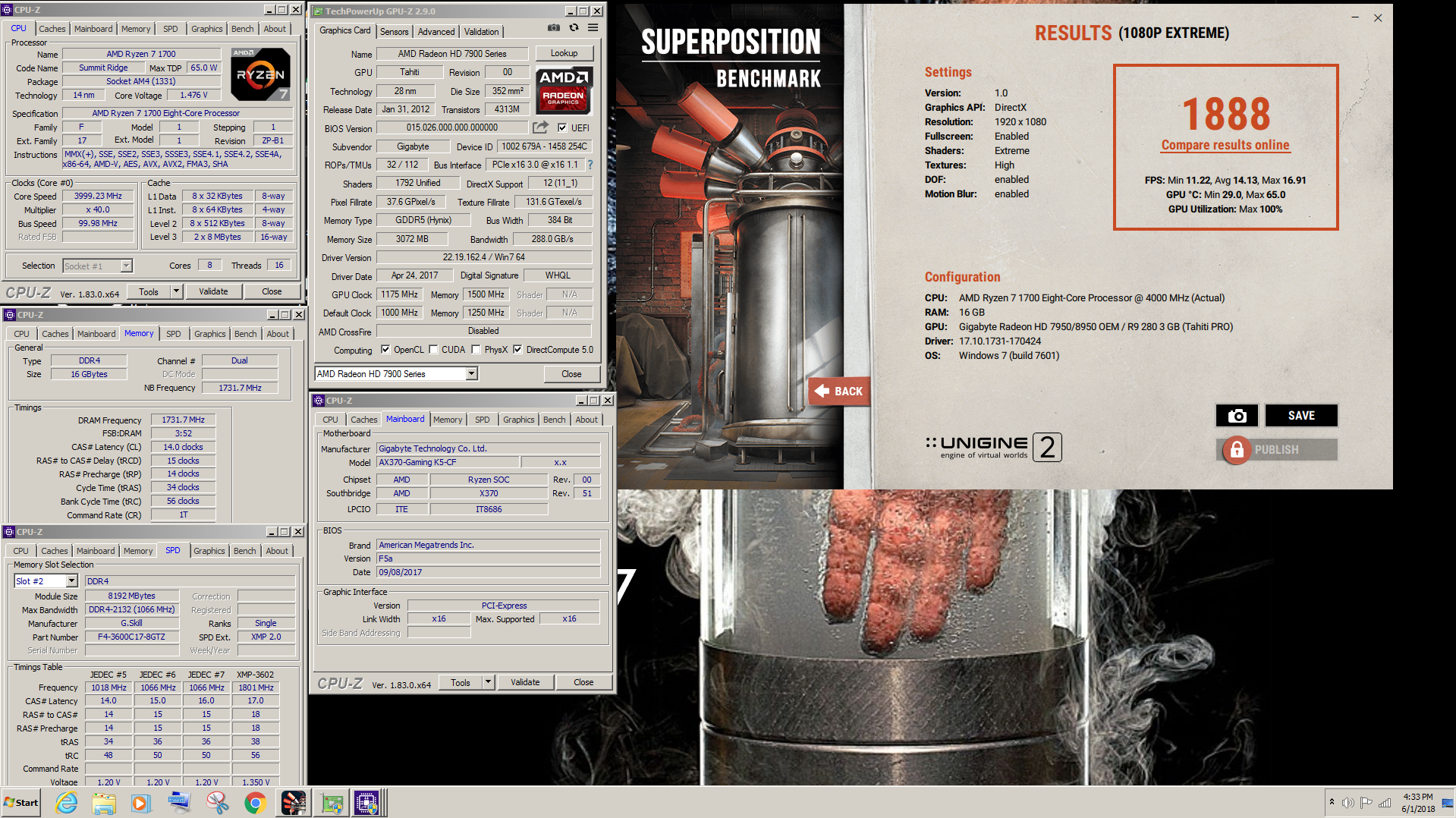Toggle the DirectCompute 5.0 checkbox

click(x=517, y=350)
